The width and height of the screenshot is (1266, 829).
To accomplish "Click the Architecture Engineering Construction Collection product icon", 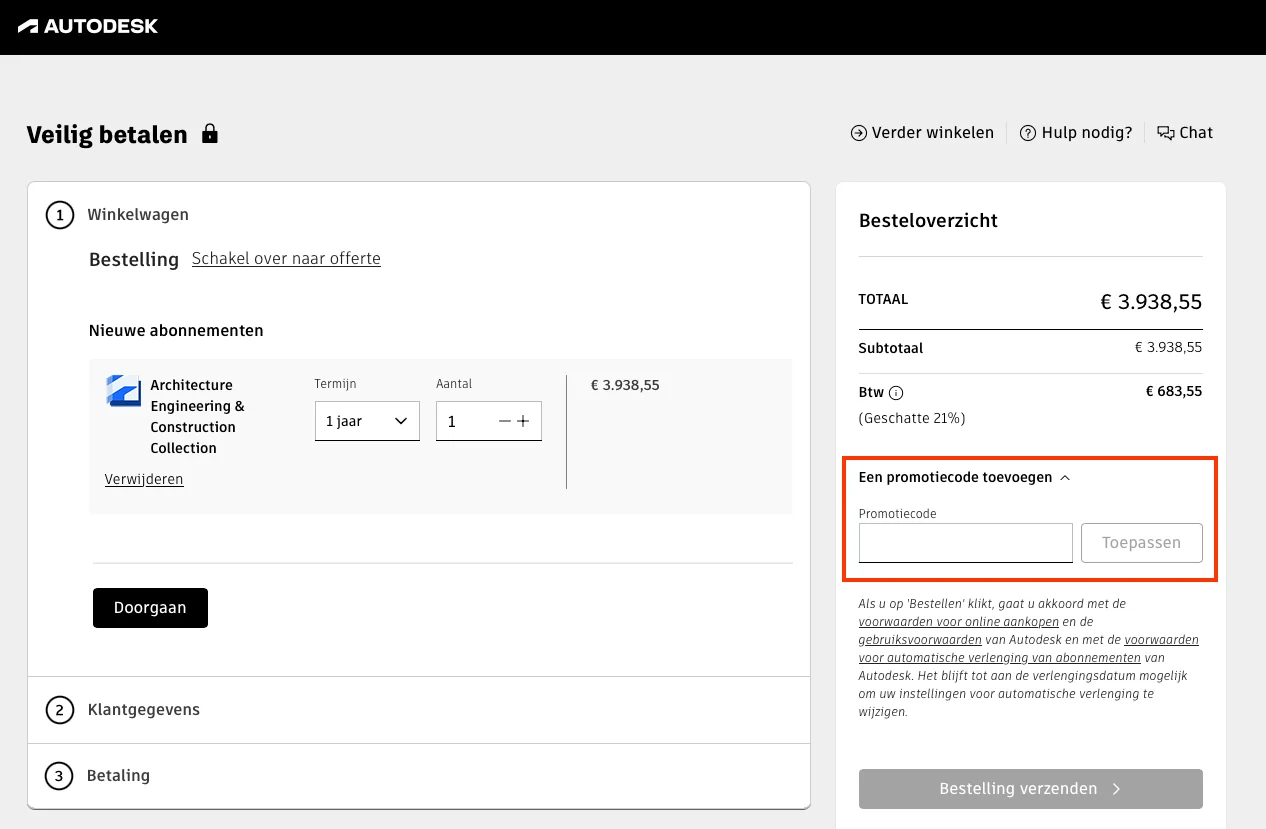I will point(123,391).
